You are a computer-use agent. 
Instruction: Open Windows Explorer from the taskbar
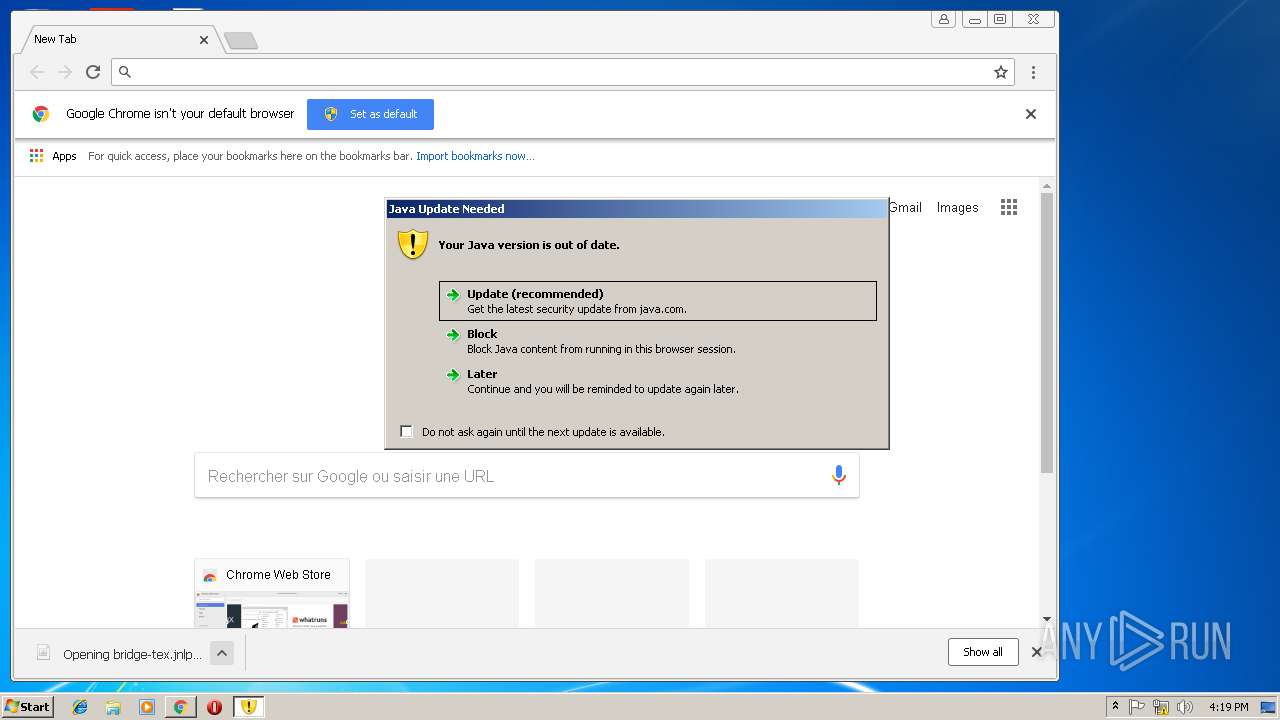pos(113,707)
